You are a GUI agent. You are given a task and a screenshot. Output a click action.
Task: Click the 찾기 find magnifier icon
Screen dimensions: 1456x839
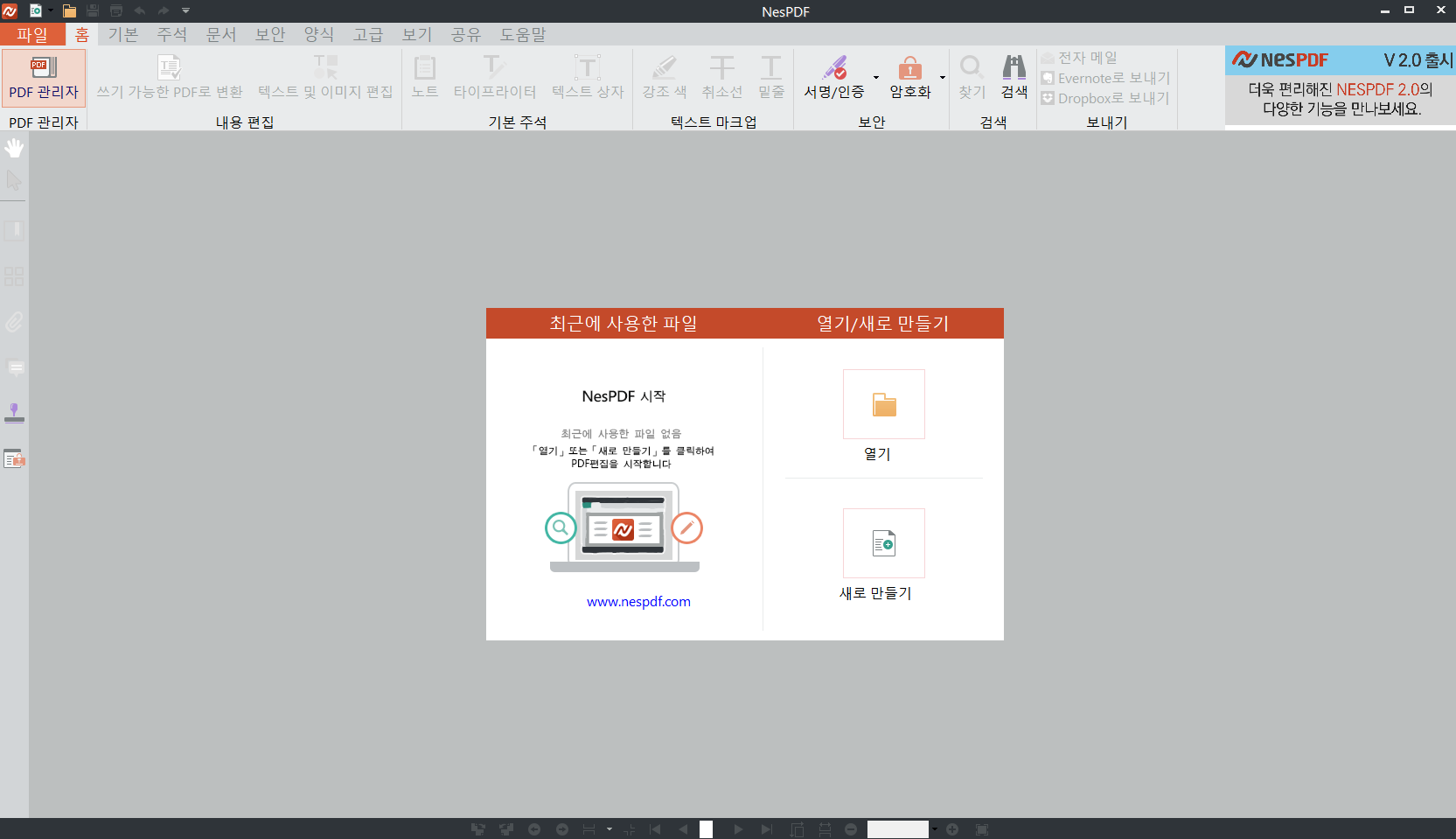[x=972, y=68]
